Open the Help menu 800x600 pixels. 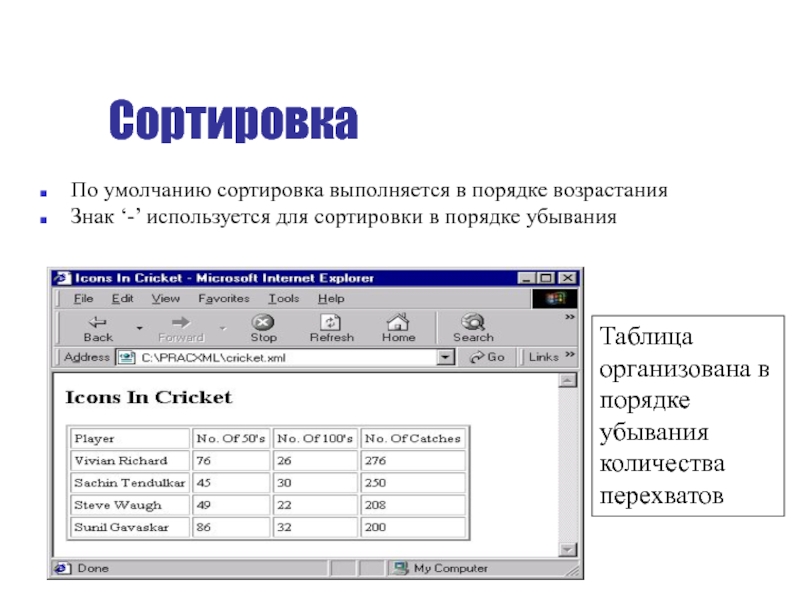tap(331, 298)
